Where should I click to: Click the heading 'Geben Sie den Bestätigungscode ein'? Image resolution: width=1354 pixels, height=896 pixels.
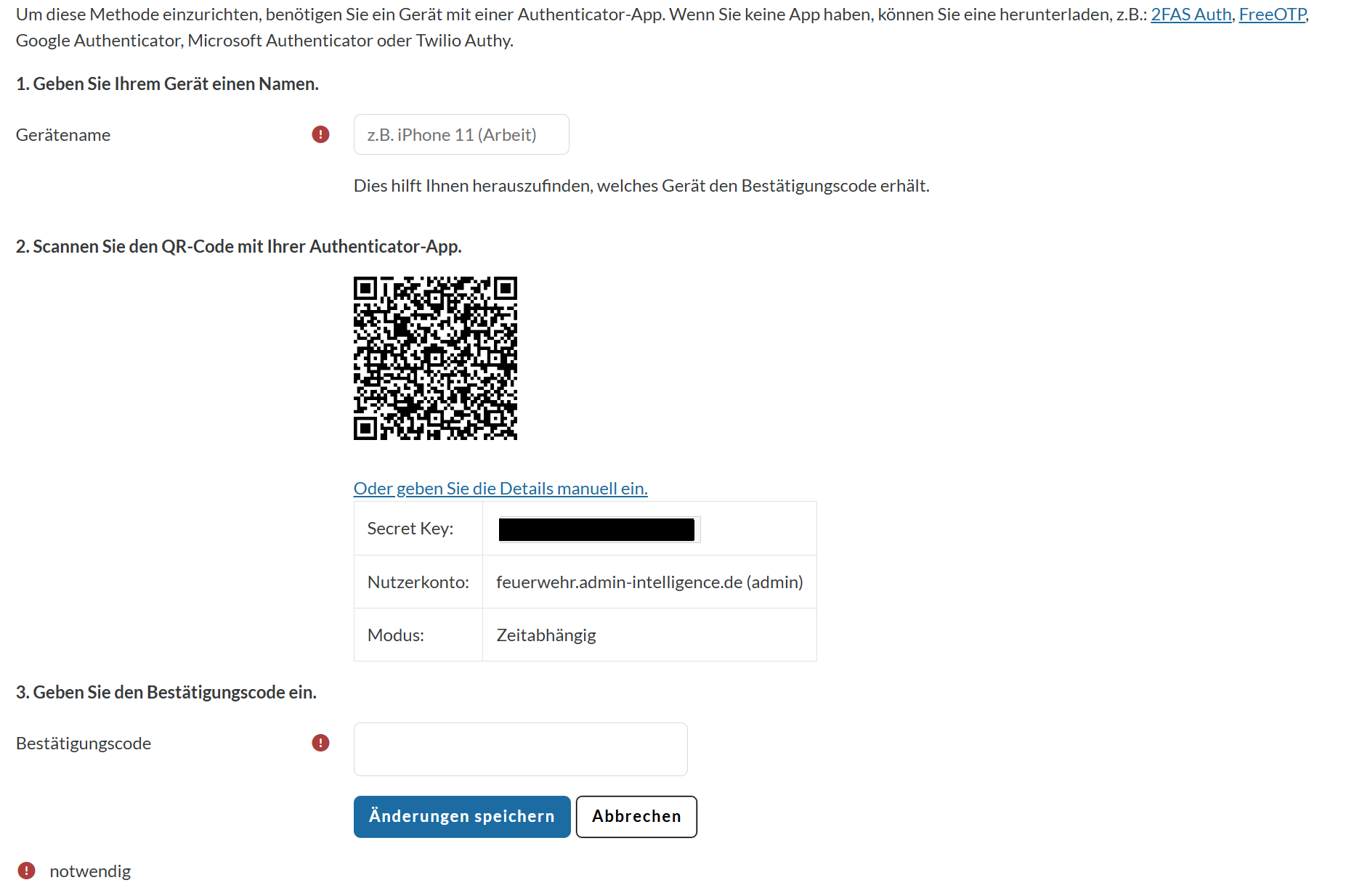pyautogui.click(x=166, y=692)
